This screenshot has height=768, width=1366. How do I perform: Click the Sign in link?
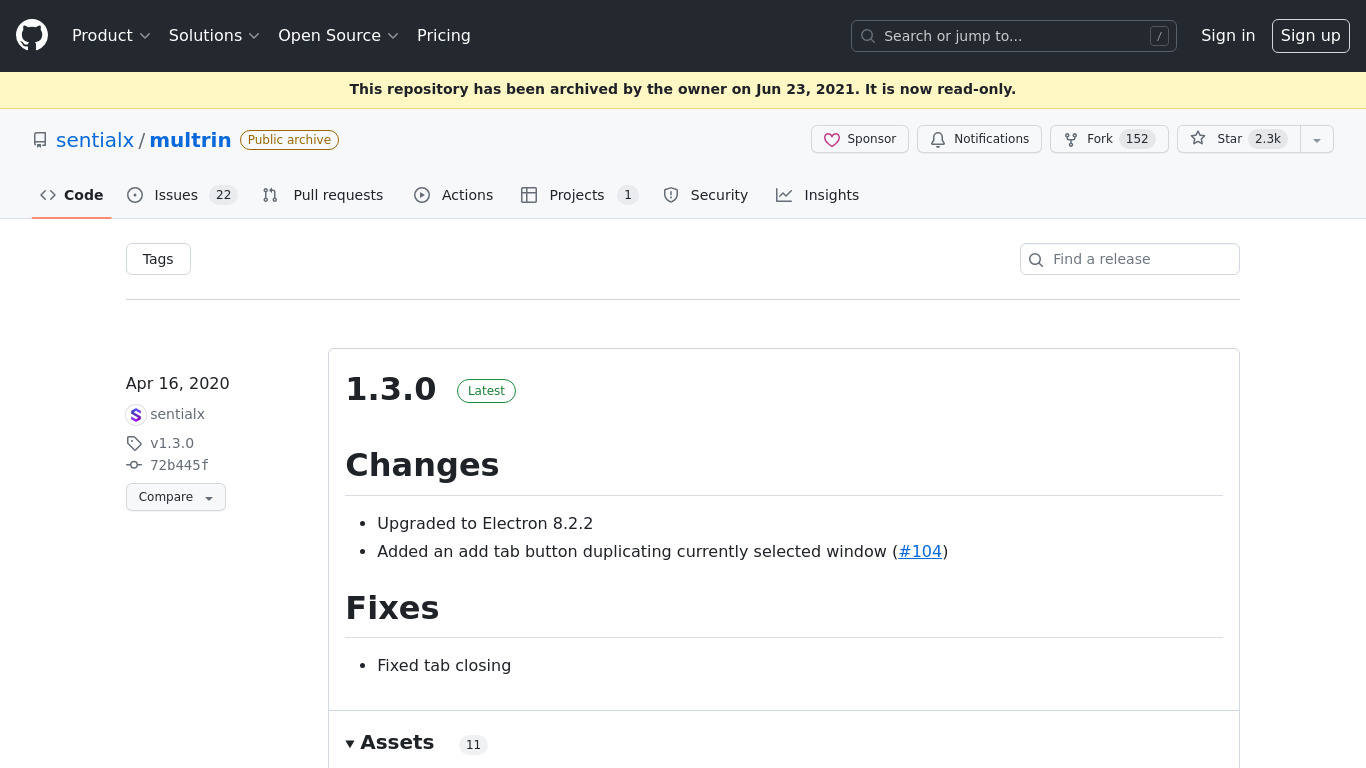click(x=1228, y=36)
